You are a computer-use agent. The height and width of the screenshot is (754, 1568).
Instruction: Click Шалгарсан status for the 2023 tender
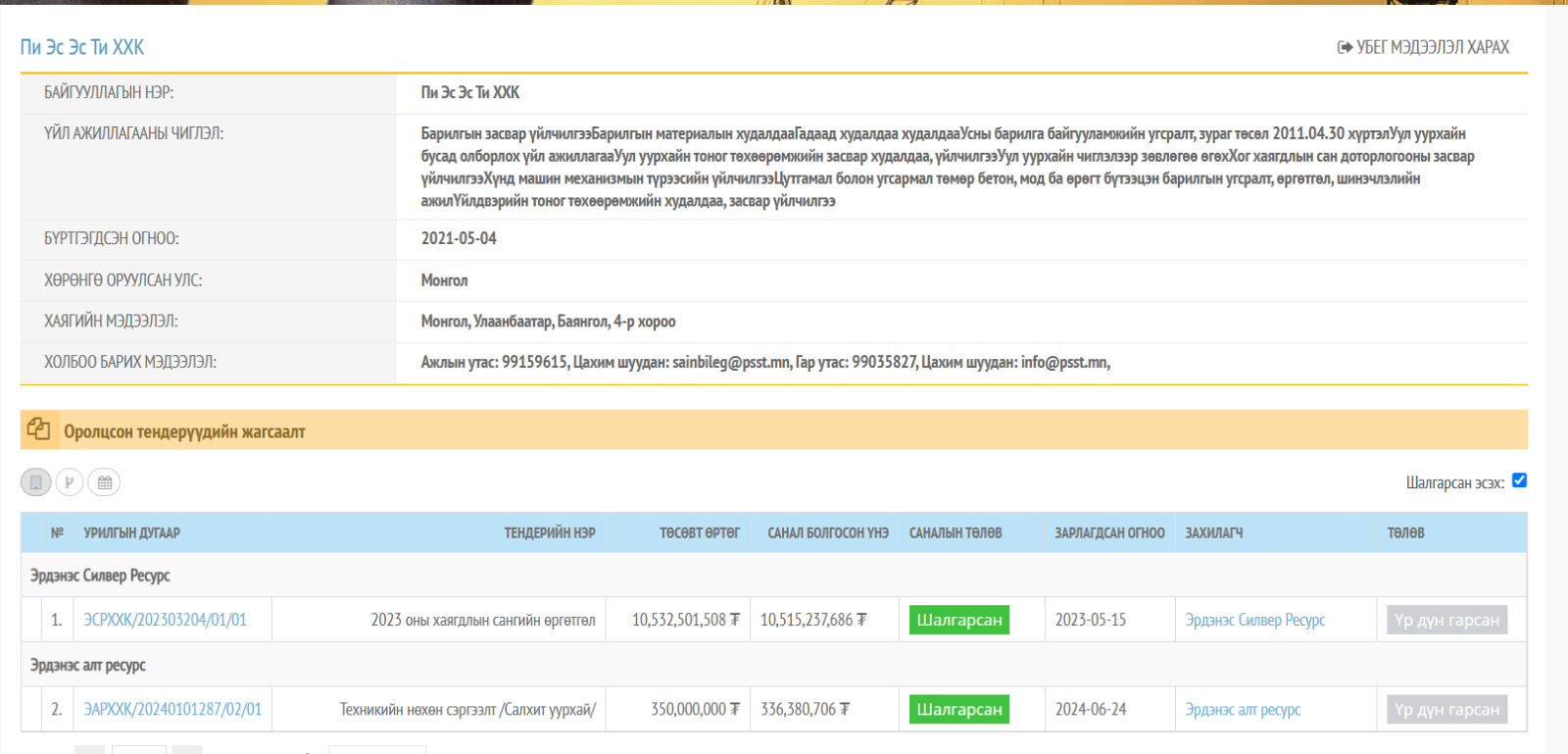(959, 620)
